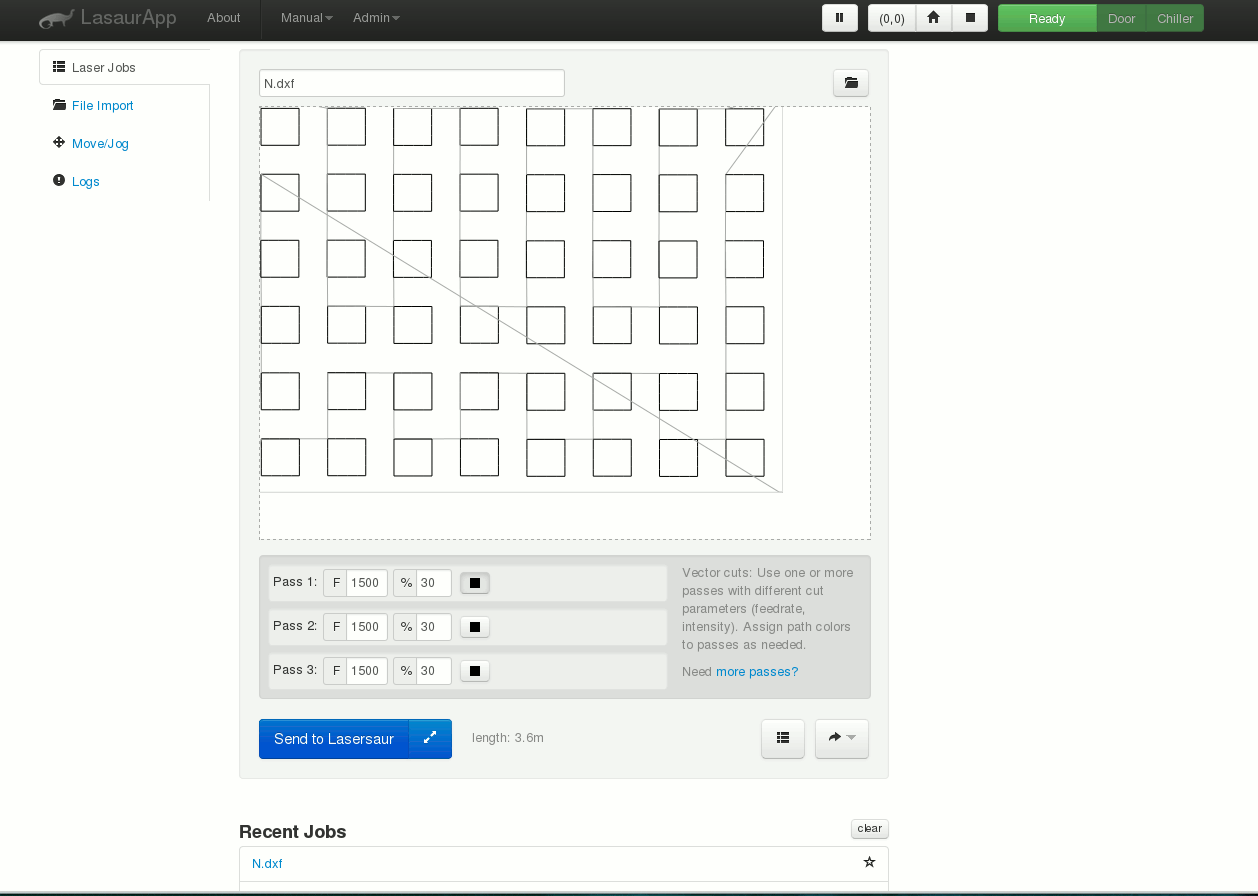Screen dimensions: 1258x896
Task: Switch to Laser Jobs tab
Action: coord(125,68)
